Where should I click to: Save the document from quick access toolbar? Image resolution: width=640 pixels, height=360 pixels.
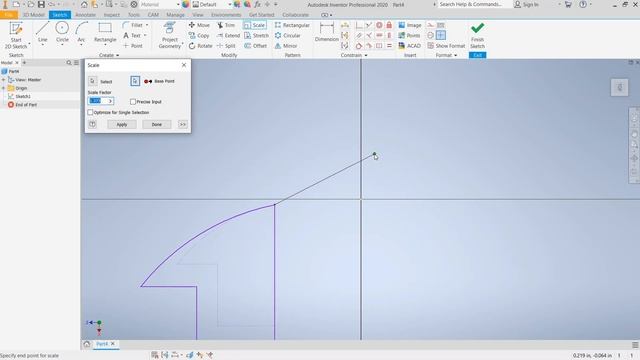point(41,4)
